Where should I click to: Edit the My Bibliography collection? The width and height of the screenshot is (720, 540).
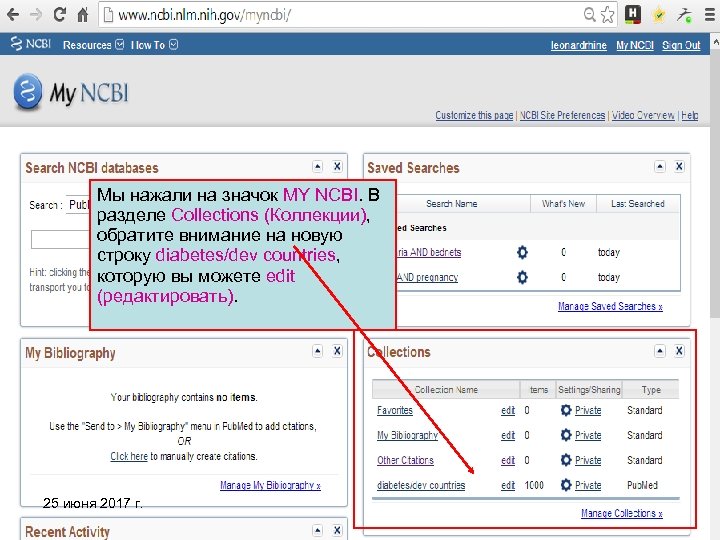click(508, 435)
